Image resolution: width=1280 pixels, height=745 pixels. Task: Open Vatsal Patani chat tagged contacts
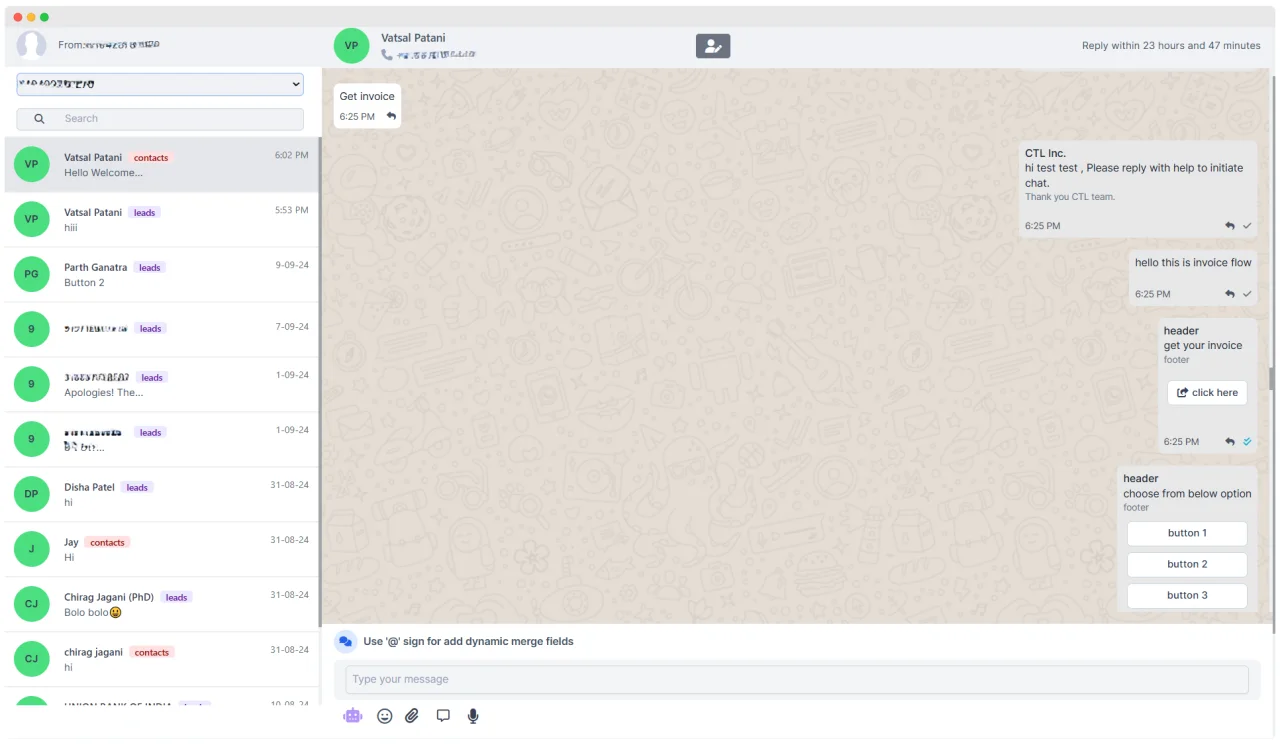161,165
